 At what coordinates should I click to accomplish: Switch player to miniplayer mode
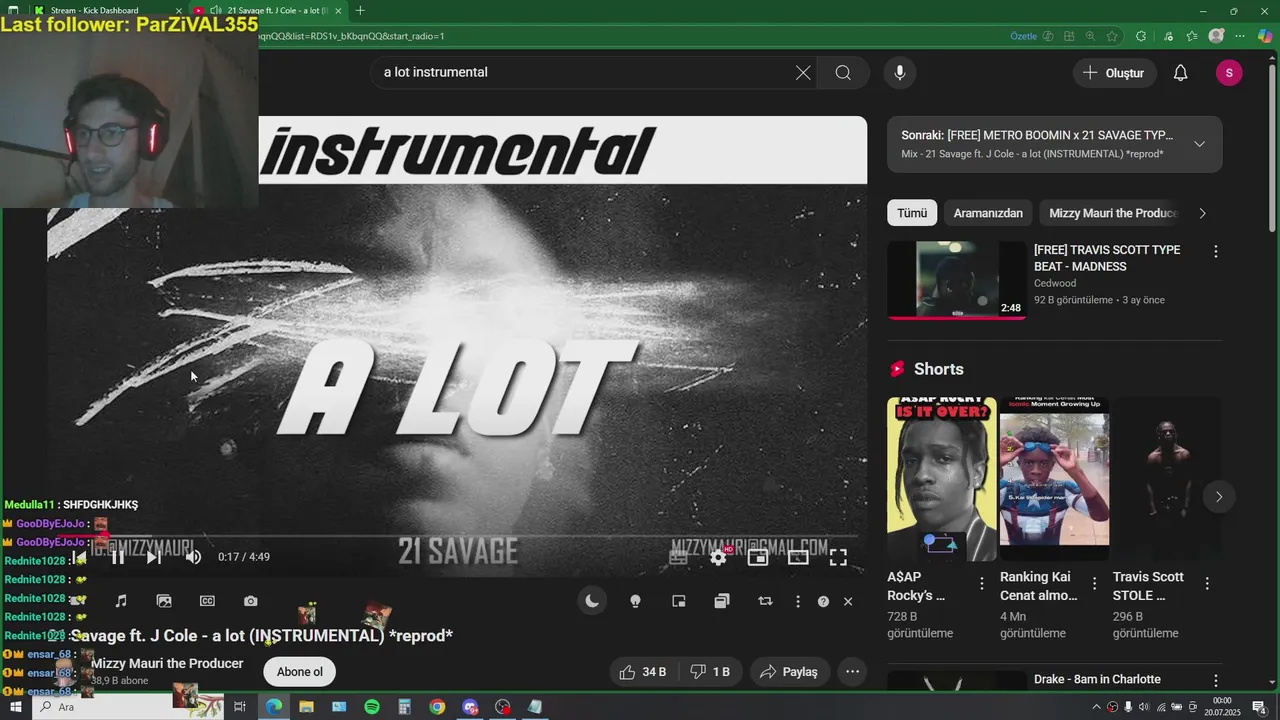[758, 557]
